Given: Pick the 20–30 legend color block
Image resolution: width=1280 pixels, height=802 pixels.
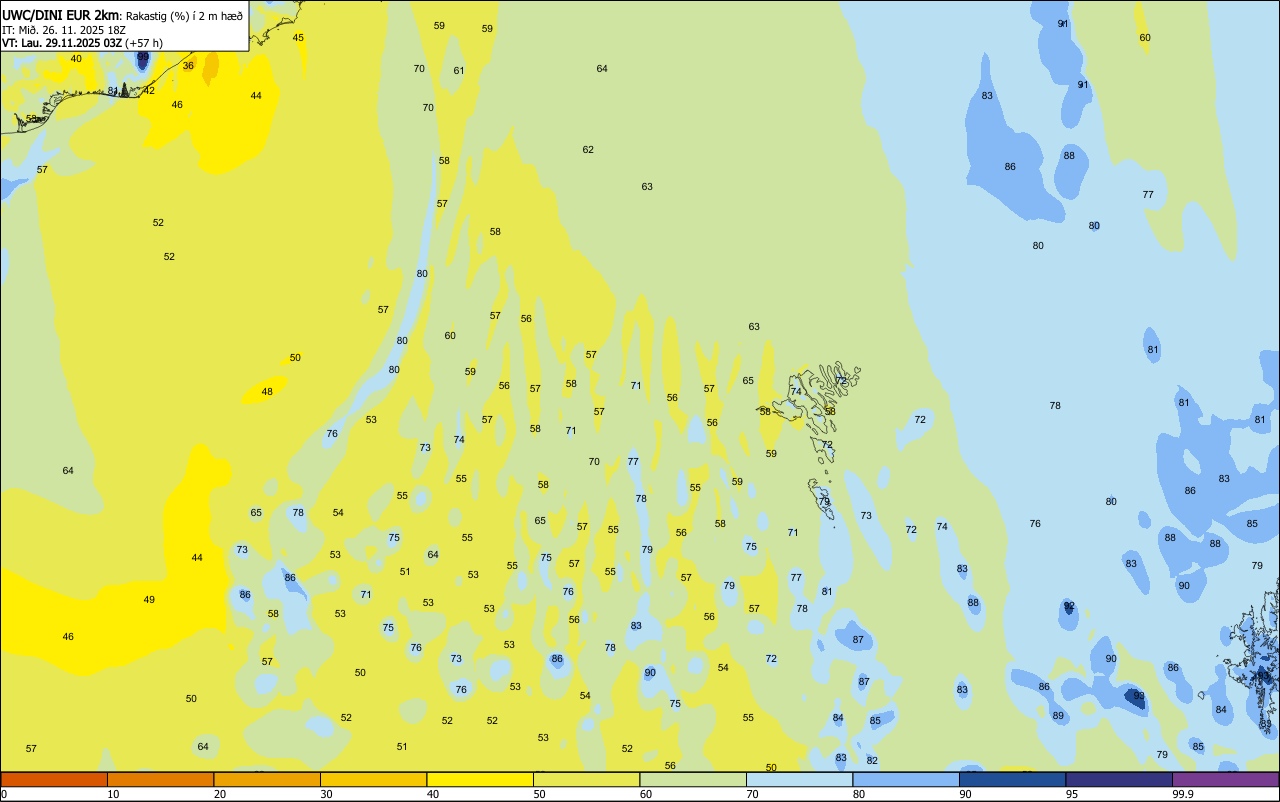Looking at the screenshot, I should coord(267,779).
